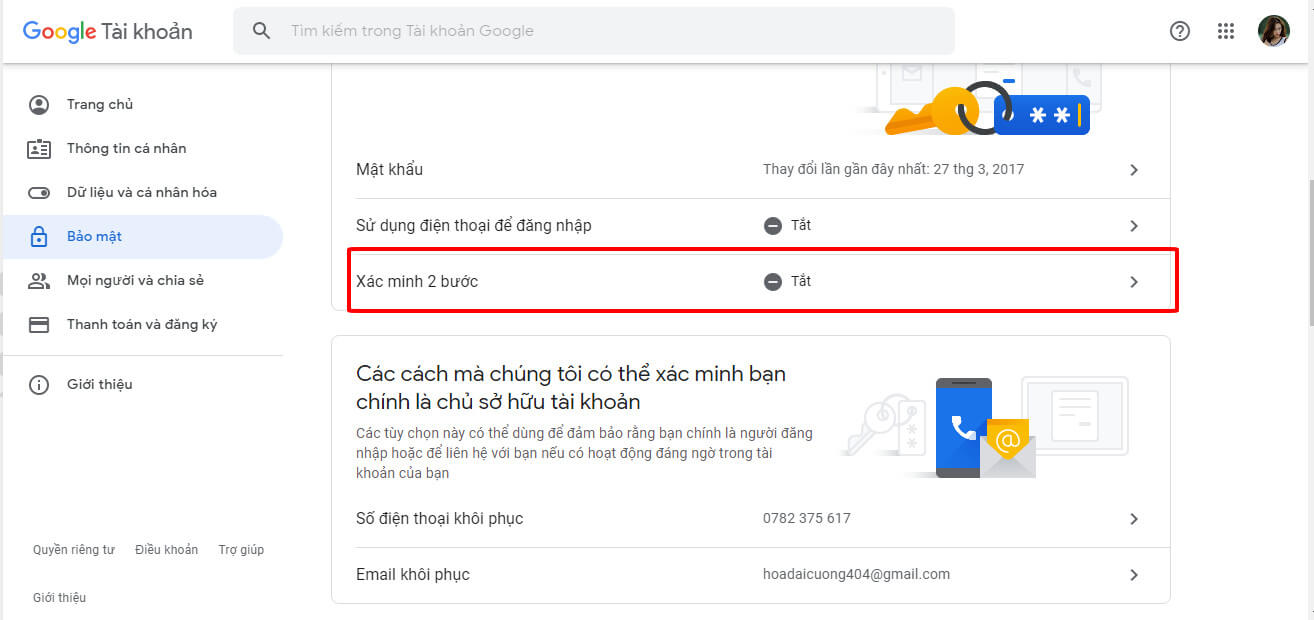1314x620 pixels.
Task: Open the Quyền riêng tư footer link
Action: click(x=74, y=550)
